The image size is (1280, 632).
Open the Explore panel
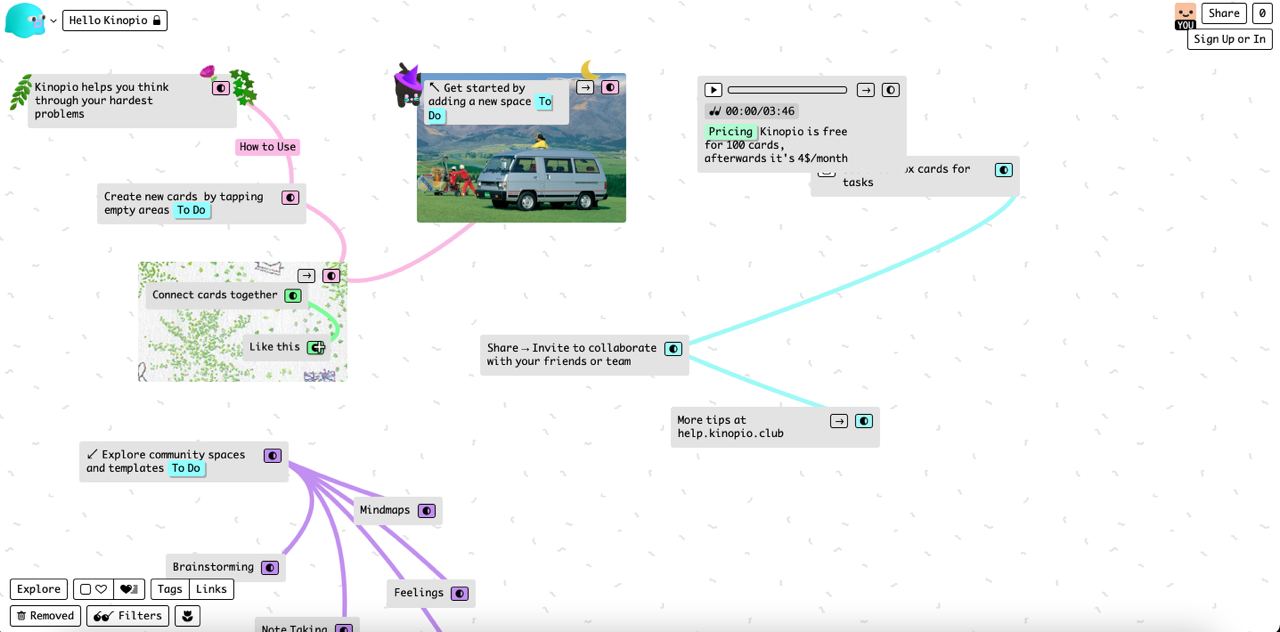[x=39, y=589]
